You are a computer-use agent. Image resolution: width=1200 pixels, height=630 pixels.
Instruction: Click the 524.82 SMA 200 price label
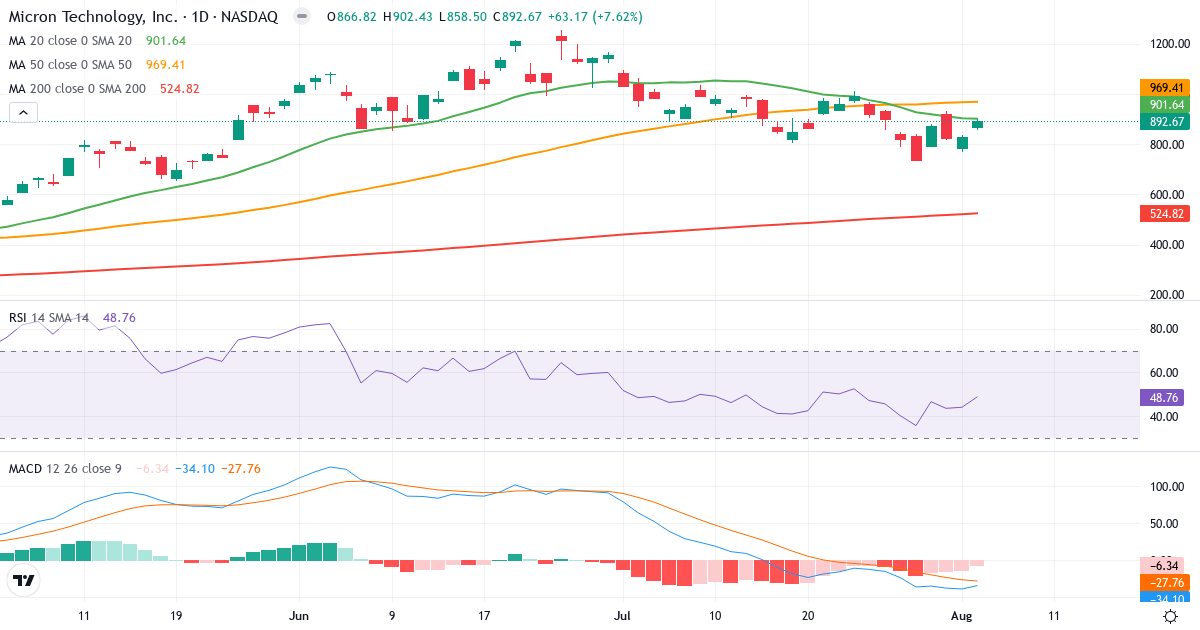1163,213
